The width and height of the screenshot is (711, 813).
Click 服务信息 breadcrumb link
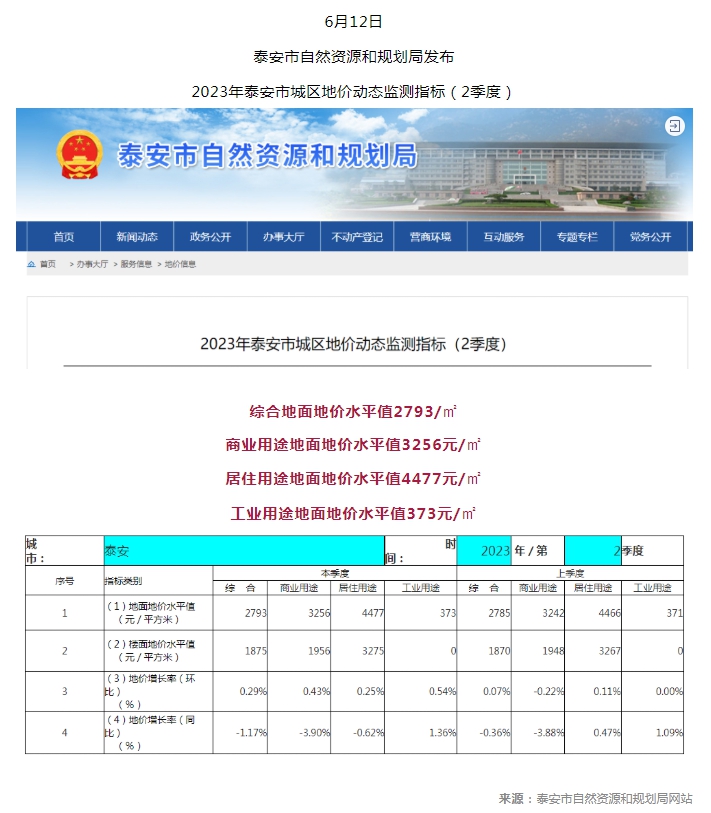136,264
